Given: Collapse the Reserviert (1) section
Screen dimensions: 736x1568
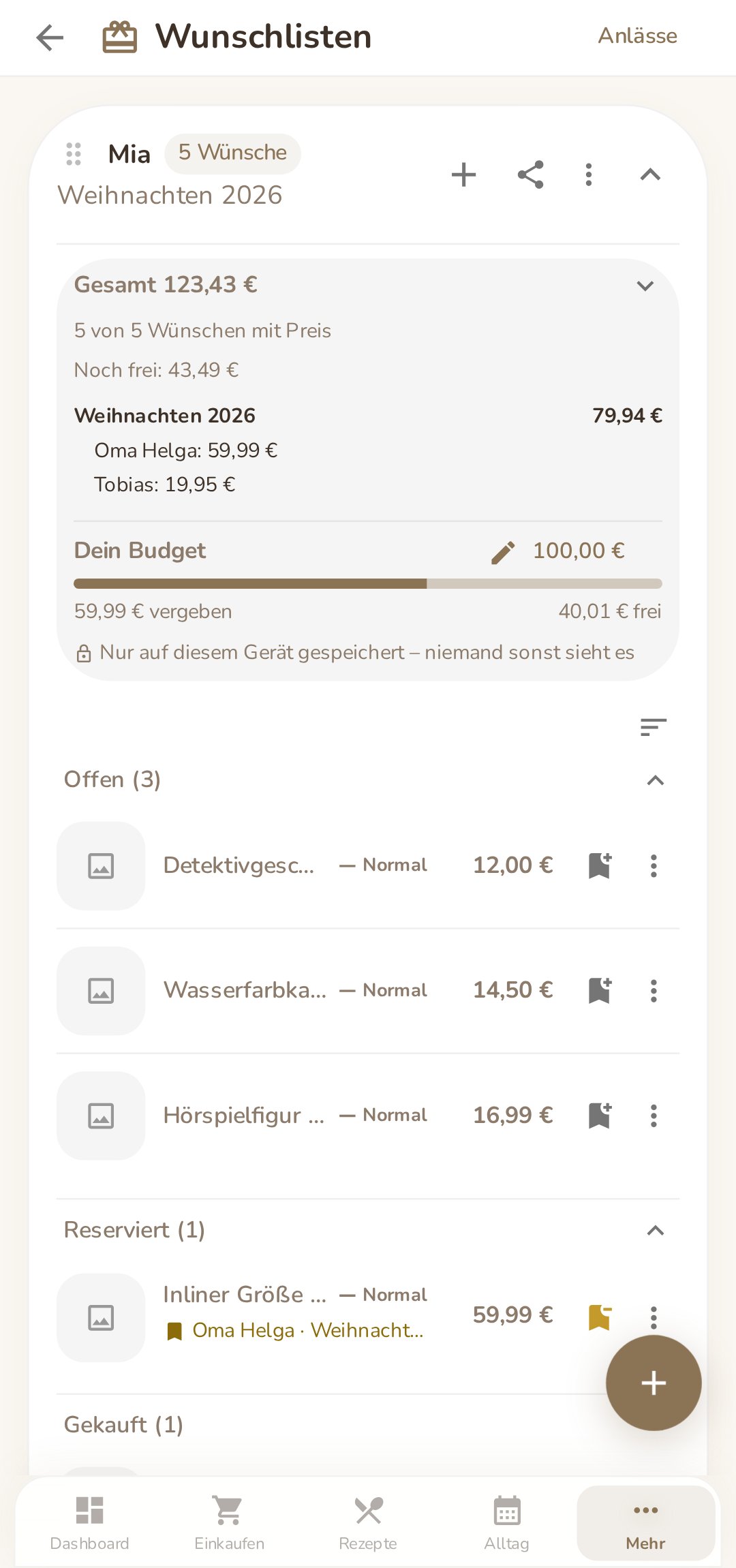Looking at the screenshot, I should 655,1231.
